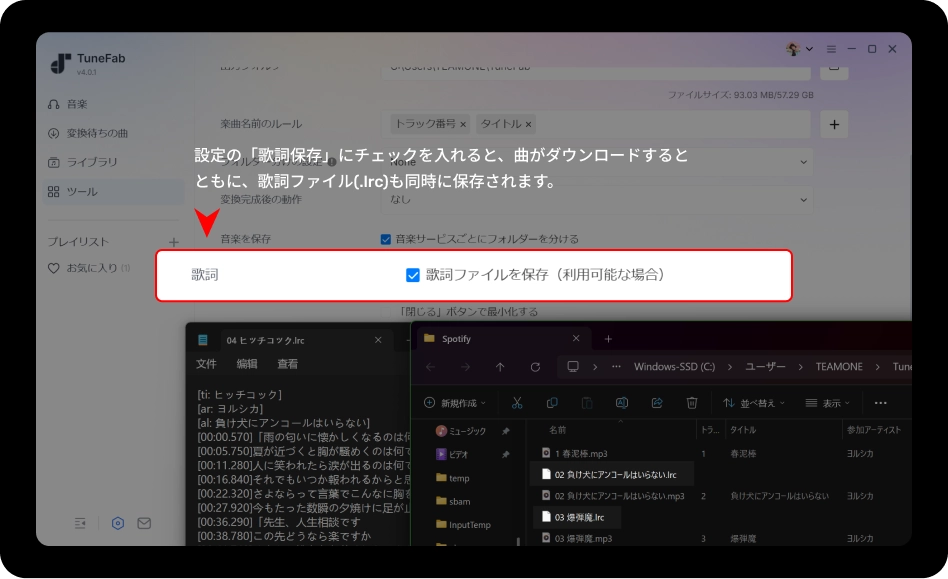Switch to the Spotify tab in File Explorer

[456, 339]
